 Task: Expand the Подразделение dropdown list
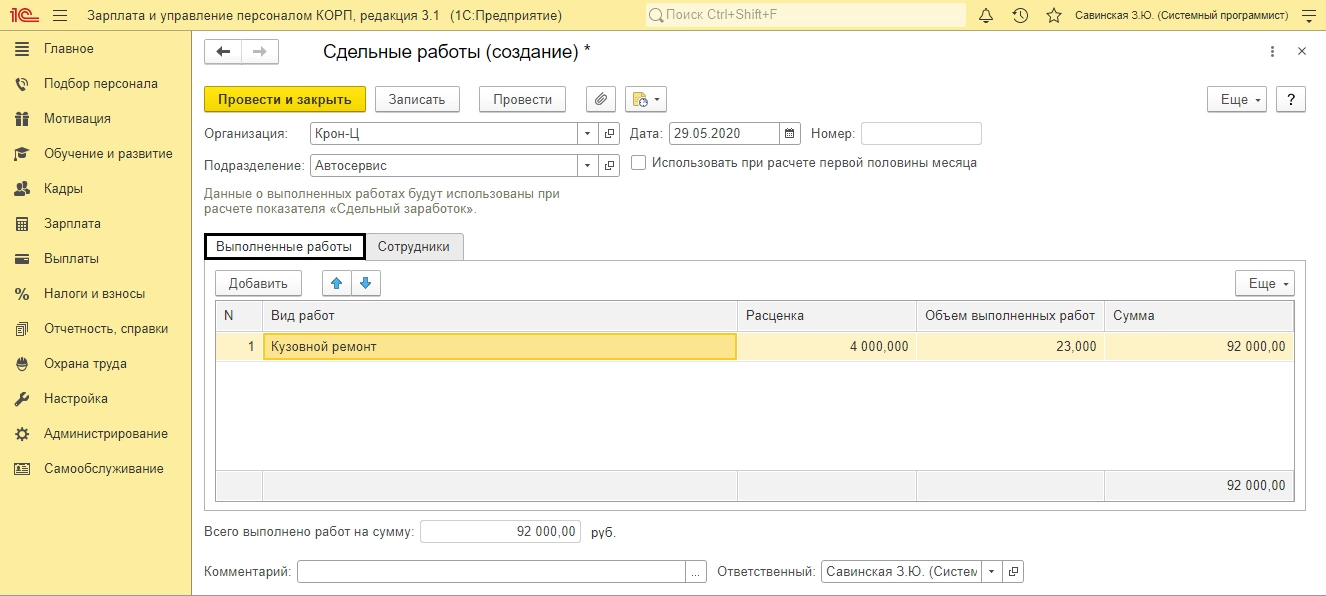click(587, 165)
